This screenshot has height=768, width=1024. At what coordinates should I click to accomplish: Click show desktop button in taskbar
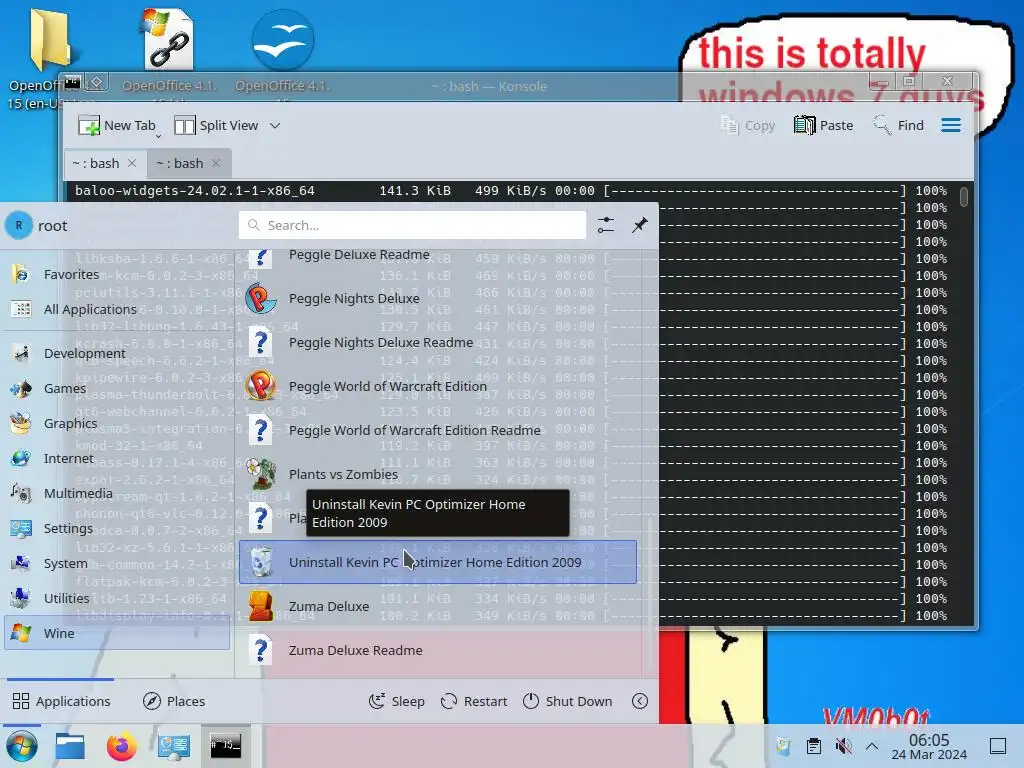tap(998, 746)
